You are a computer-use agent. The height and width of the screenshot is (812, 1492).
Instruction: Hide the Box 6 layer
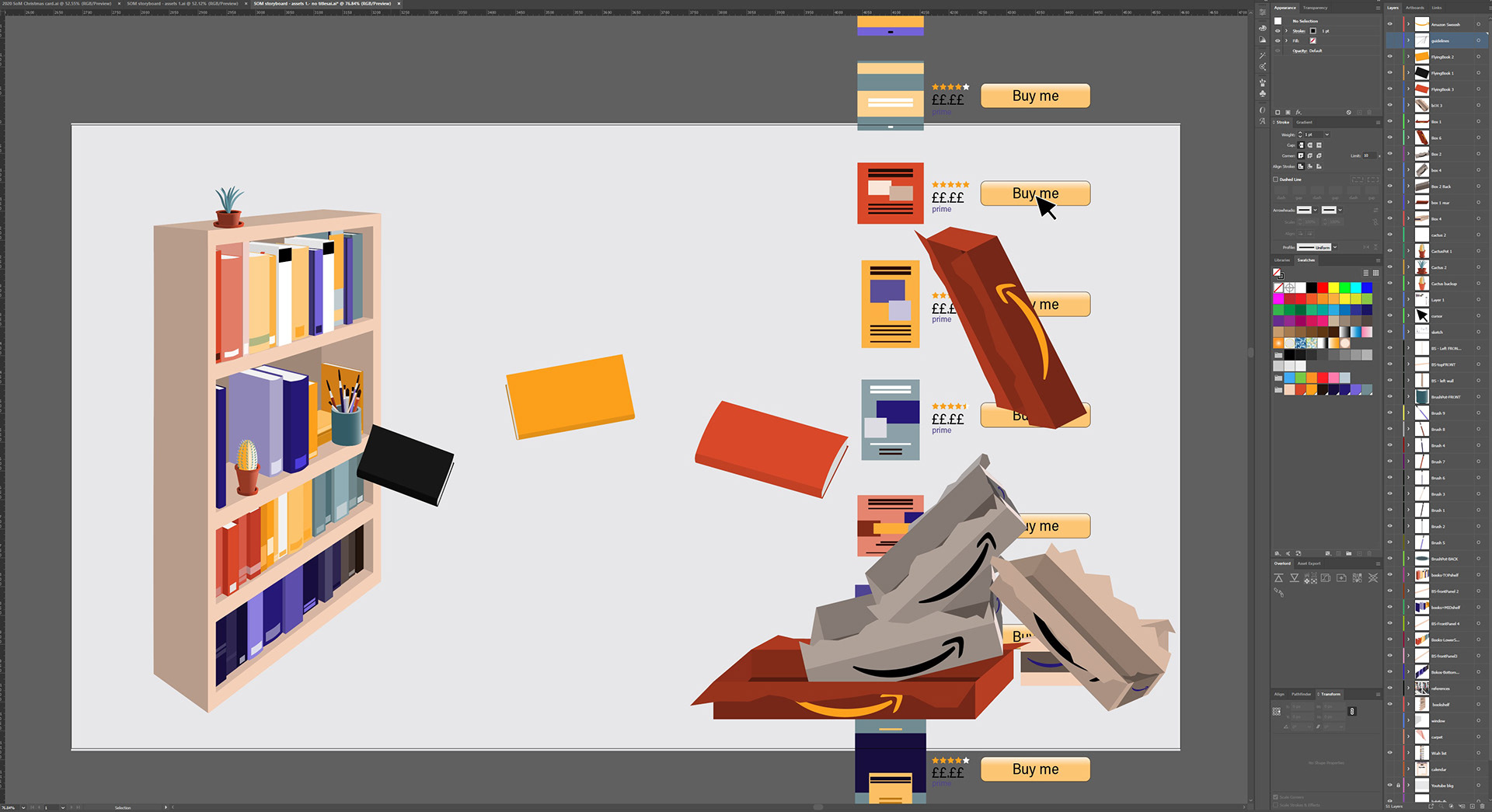[x=1389, y=138]
